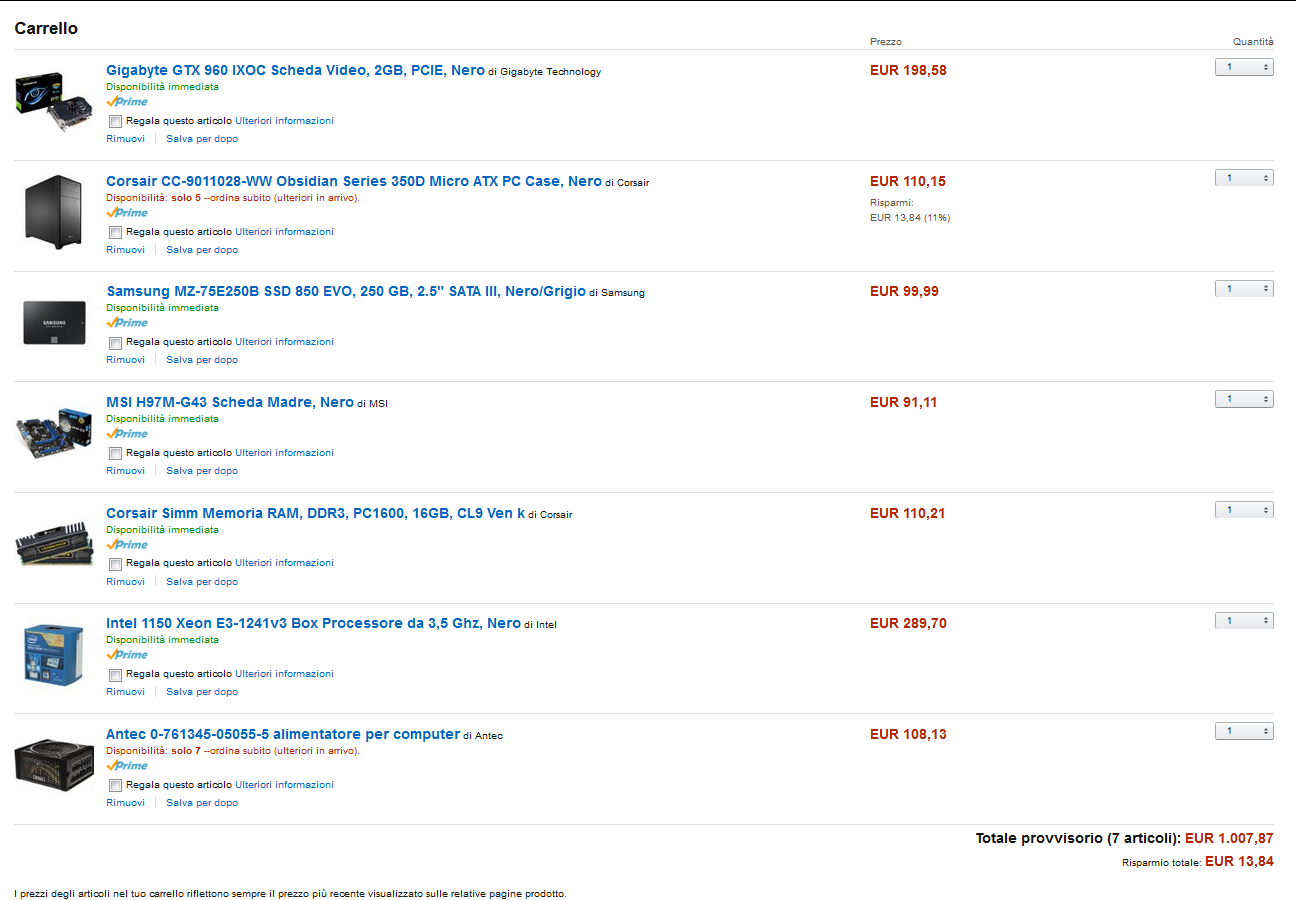Click 'Ulteriori informazioni' for the Antec item

point(284,785)
